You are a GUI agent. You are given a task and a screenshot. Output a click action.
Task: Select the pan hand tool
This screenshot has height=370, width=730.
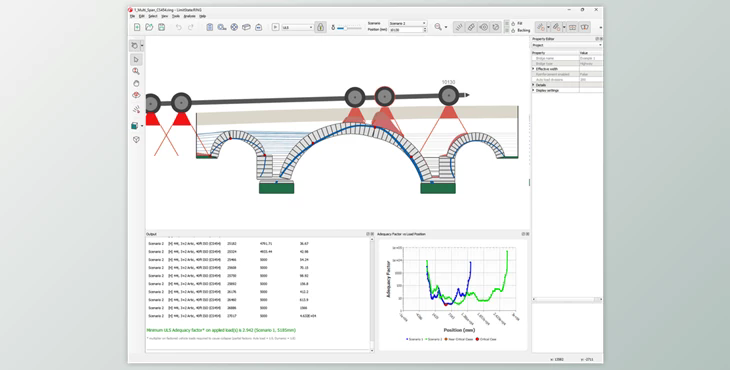click(136, 83)
